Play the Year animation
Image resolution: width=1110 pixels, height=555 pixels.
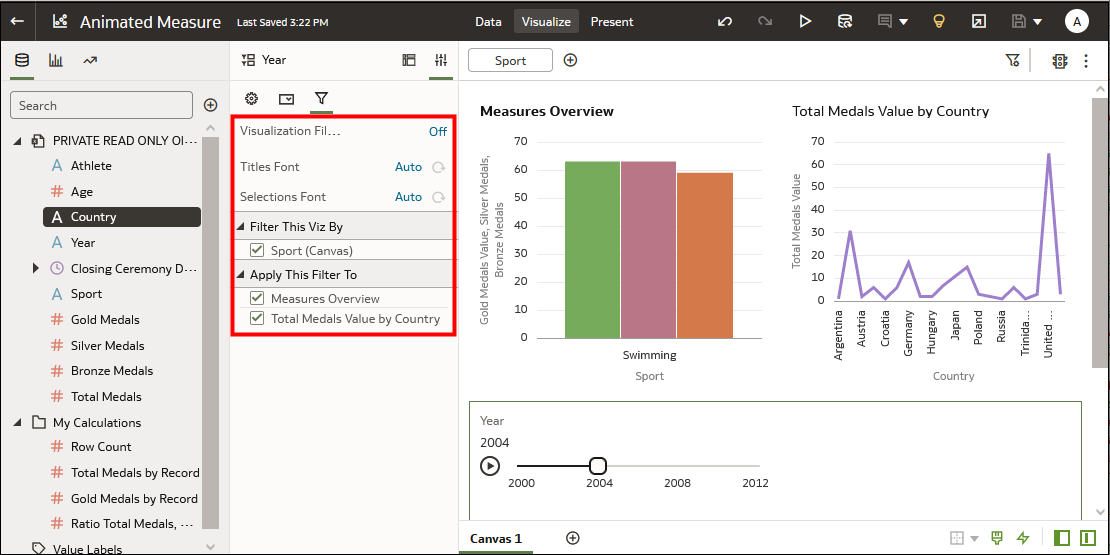pos(490,466)
